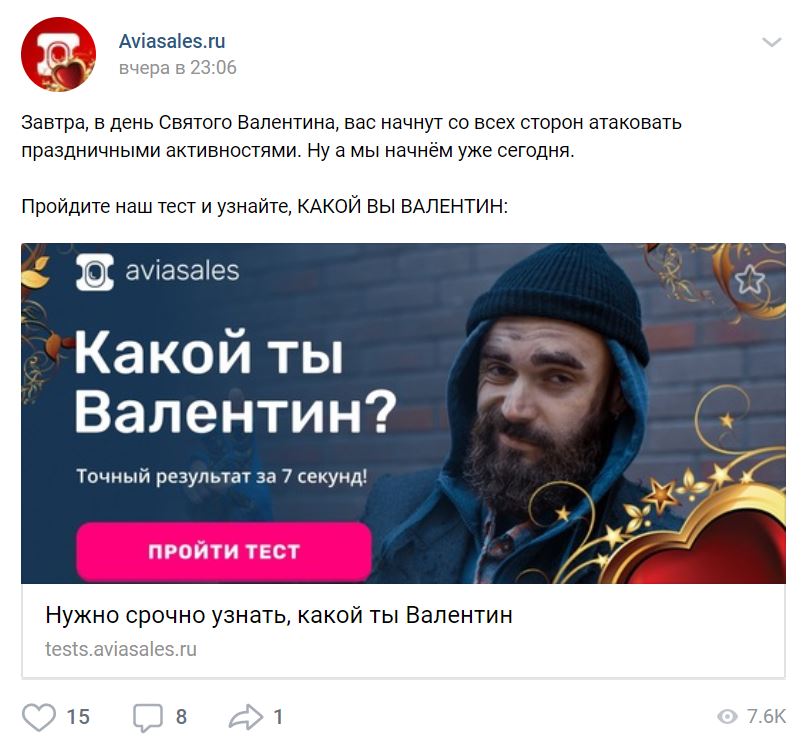Open the post timestamp 'вчера в 23:06'

(x=177, y=68)
